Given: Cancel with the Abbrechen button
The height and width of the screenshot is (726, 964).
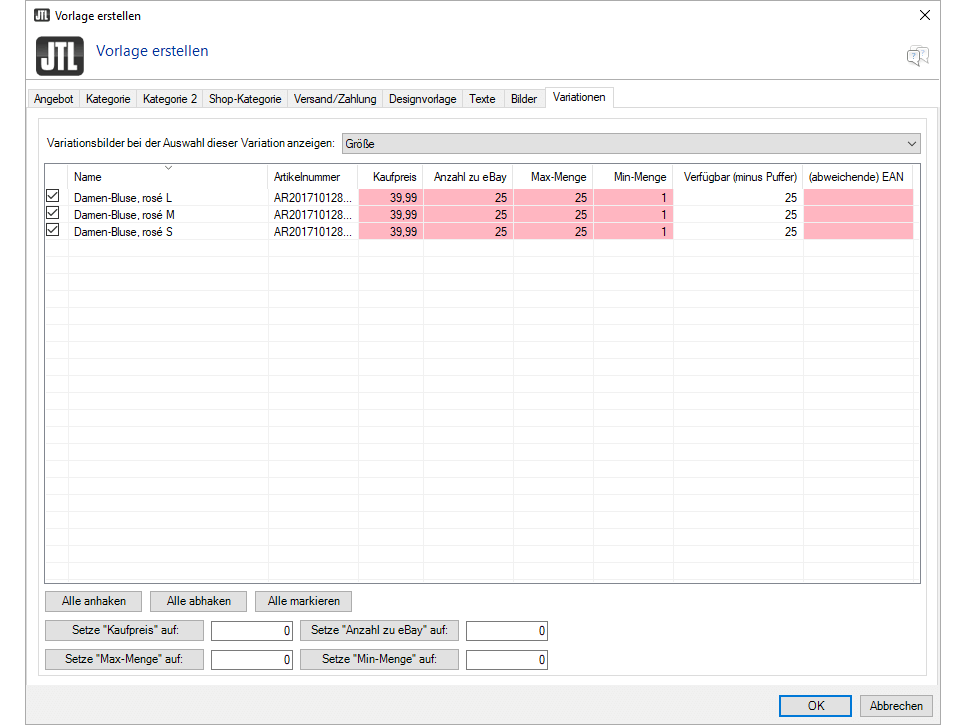Looking at the screenshot, I should pos(896,706).
